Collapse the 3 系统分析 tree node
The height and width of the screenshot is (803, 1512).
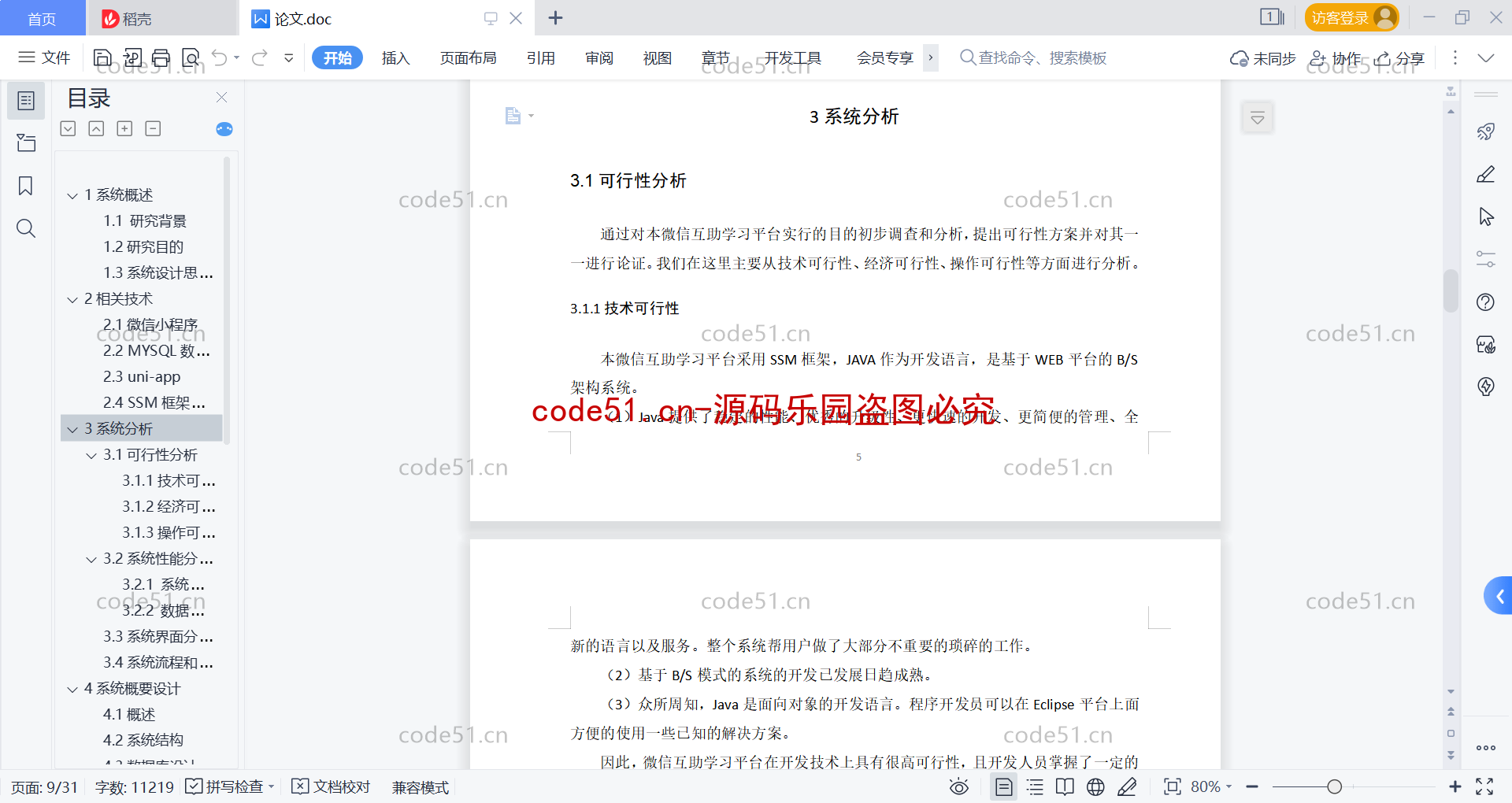point(72,429)
